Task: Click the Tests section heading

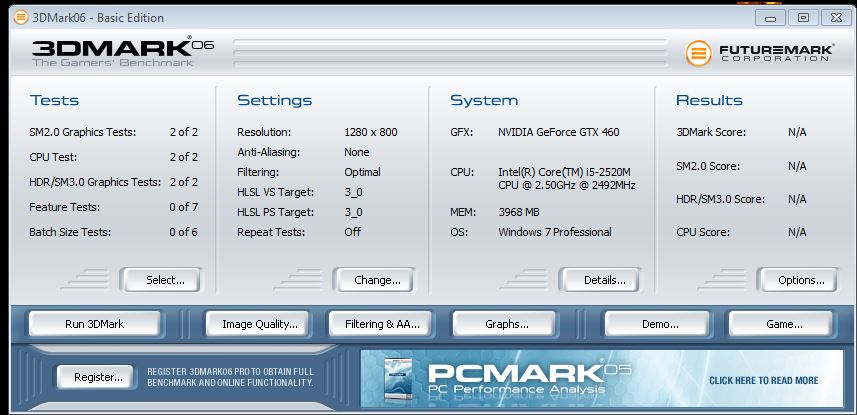Action: tap(55, 101)
